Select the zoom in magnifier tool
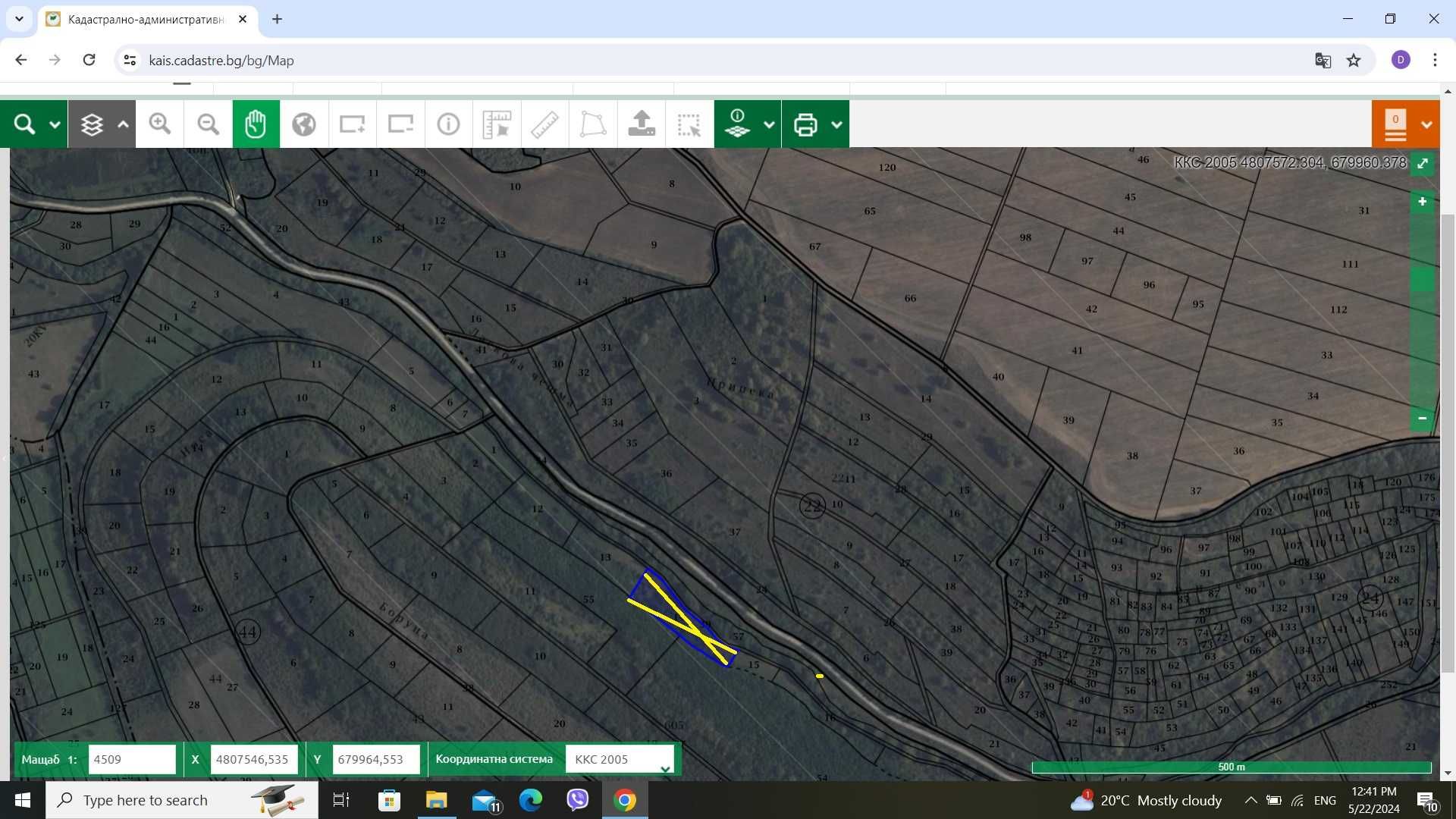Image resolution: width=1456 pixels, height=819 pixels. (160, 124)
